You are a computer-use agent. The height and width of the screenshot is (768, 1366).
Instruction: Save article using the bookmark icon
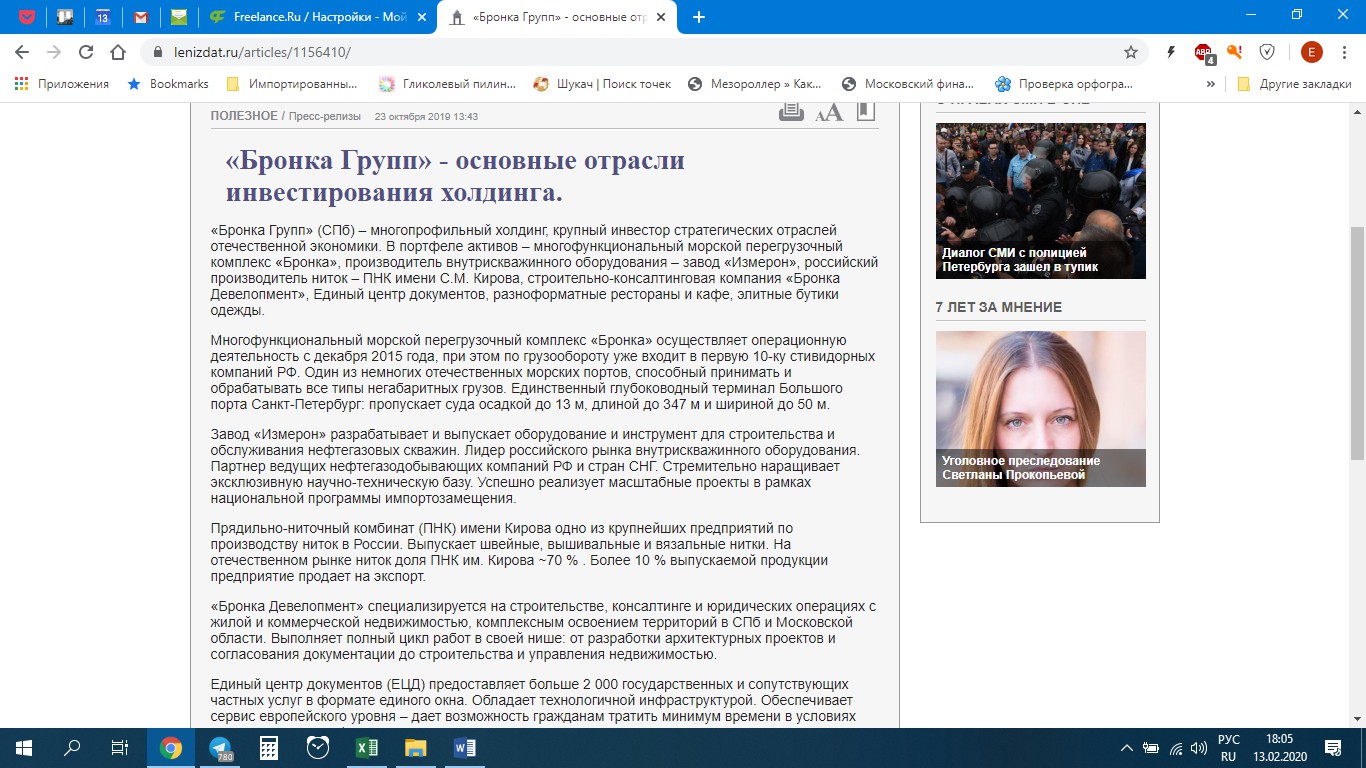866,111
